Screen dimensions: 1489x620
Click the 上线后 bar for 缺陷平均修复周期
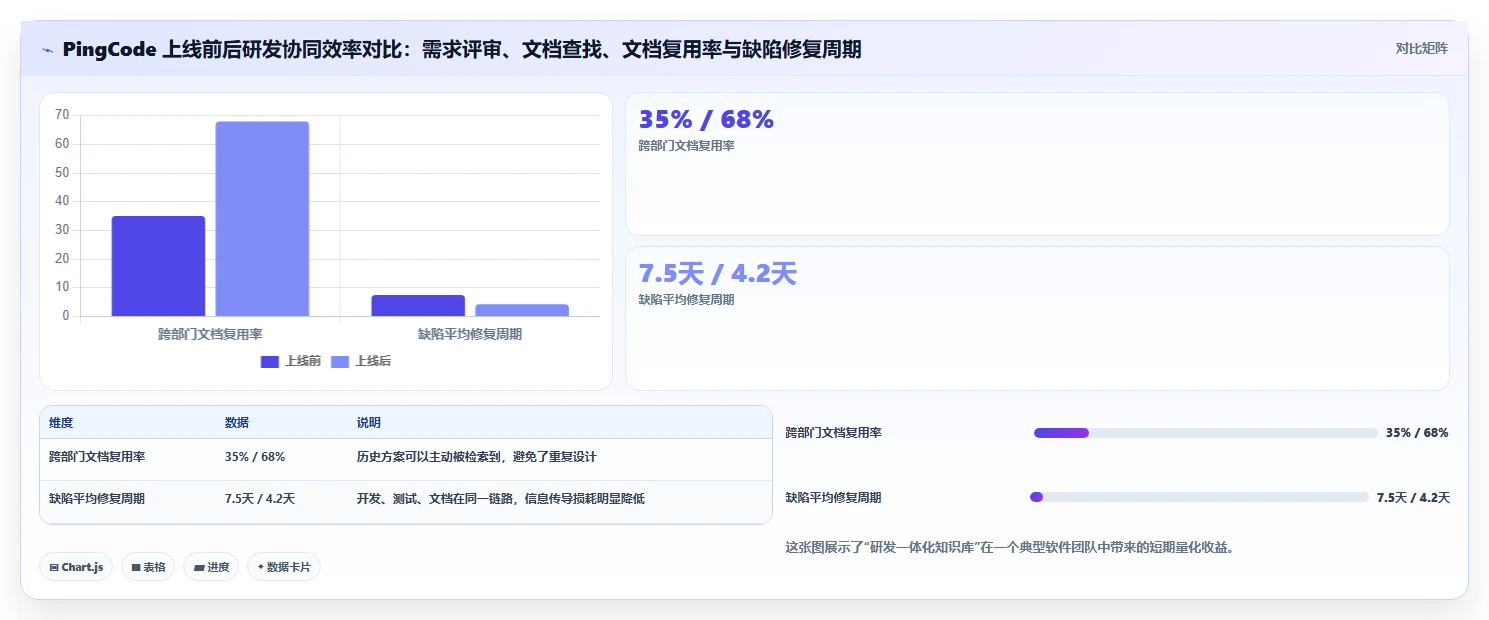click(522, 310)
